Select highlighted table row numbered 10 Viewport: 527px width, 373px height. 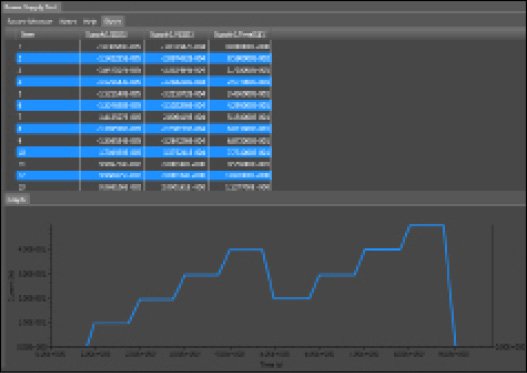pyautogui.click(x=144, y=152)
